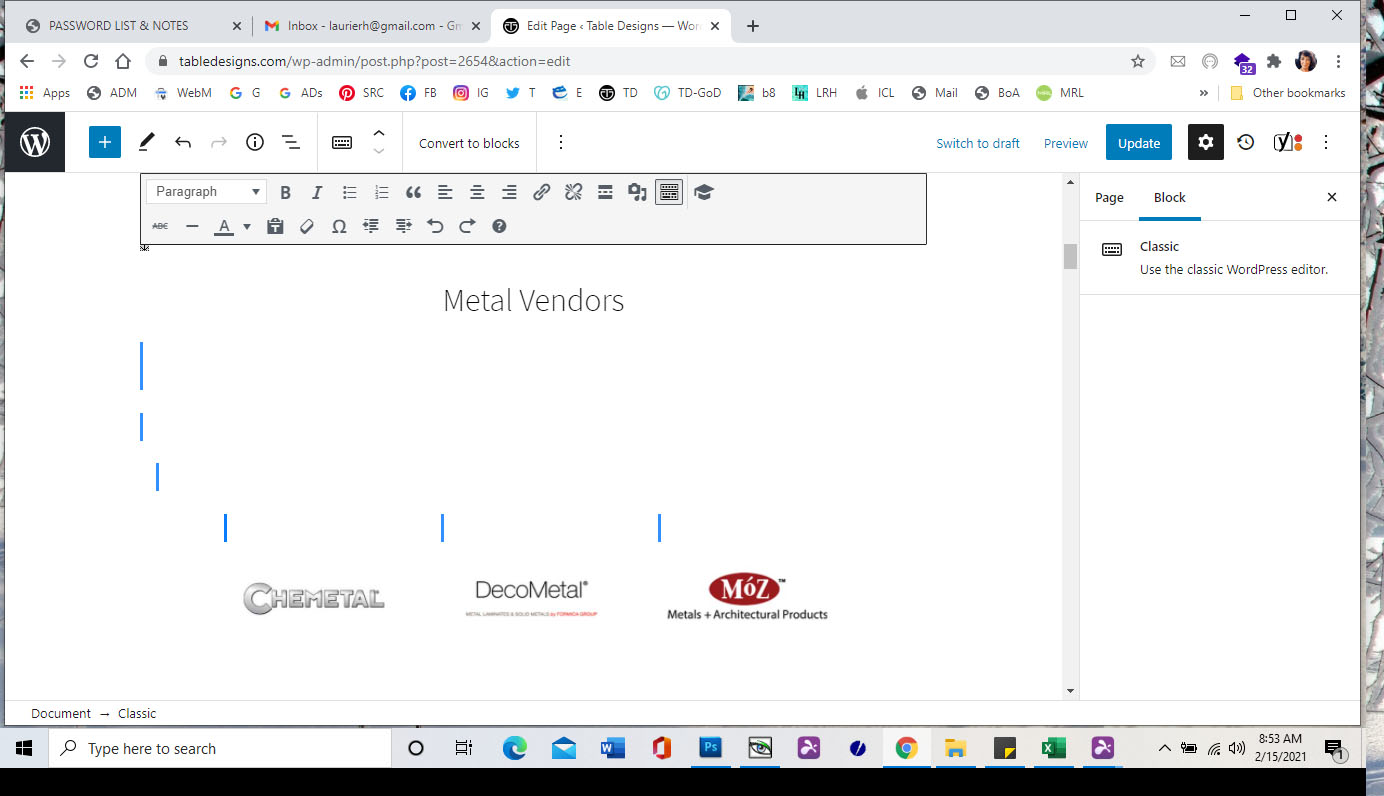The width and height of the screenshot is (1384, 796).
Task: Toggle strikethrough formatting
Action: (160, 226)
